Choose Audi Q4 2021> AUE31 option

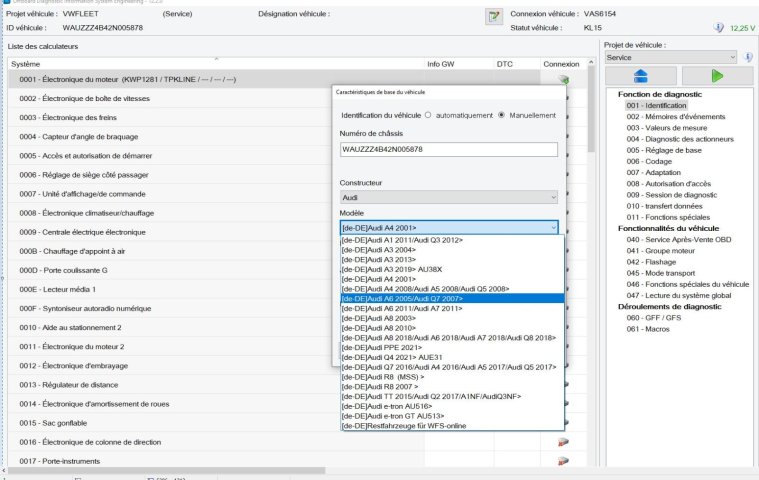[x=453, y=357]
